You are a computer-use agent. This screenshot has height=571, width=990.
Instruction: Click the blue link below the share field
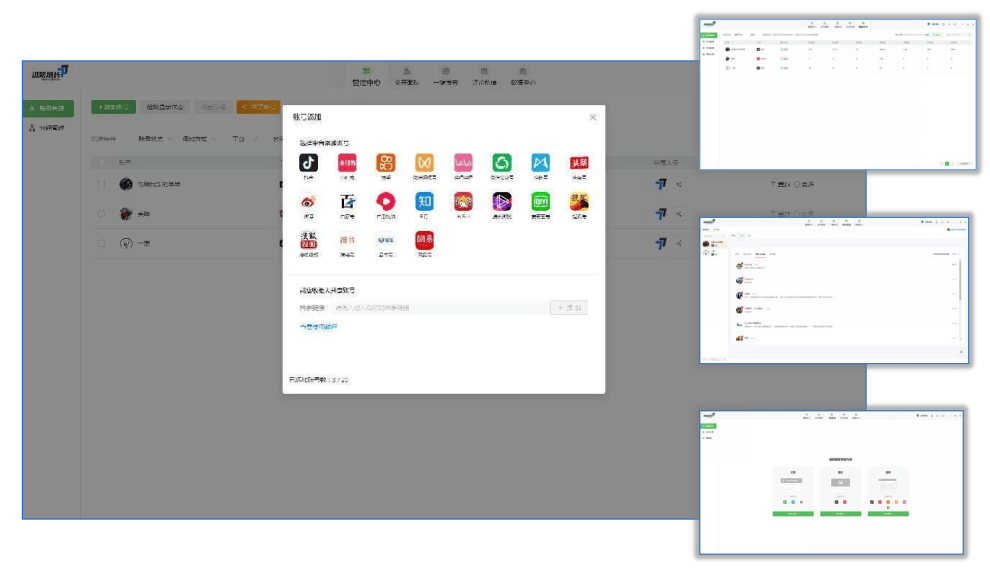pyautogui.click(x=318, y=327)
